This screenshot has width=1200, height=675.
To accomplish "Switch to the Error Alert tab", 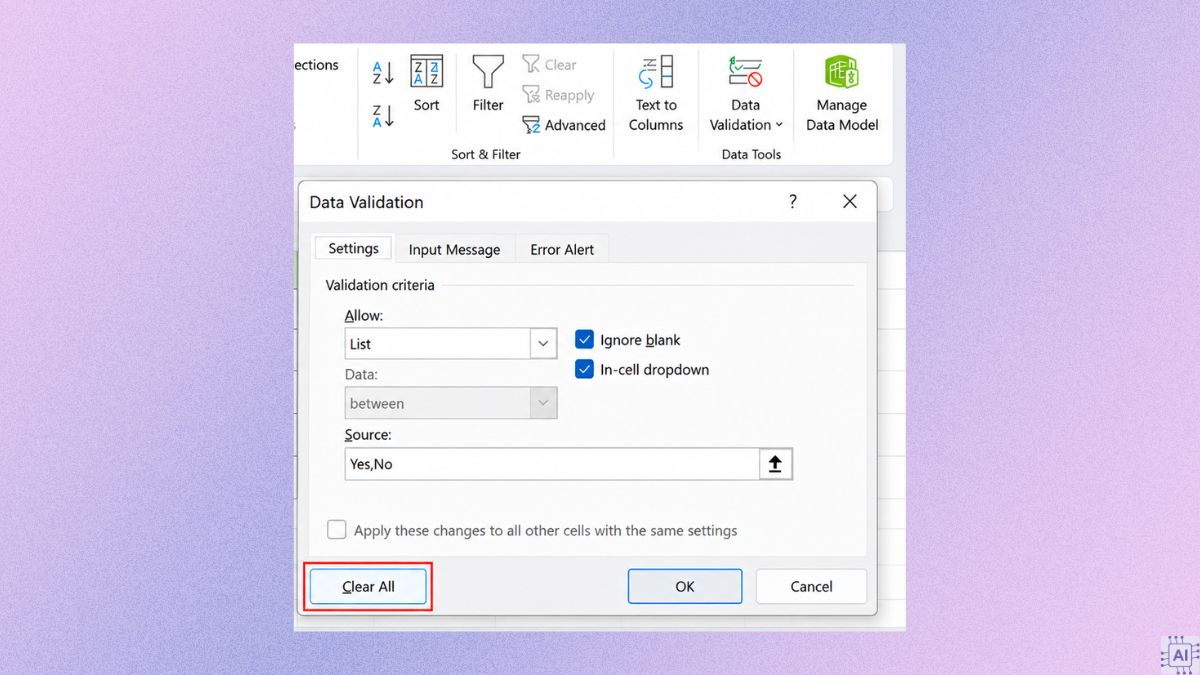I will point(562,250).
